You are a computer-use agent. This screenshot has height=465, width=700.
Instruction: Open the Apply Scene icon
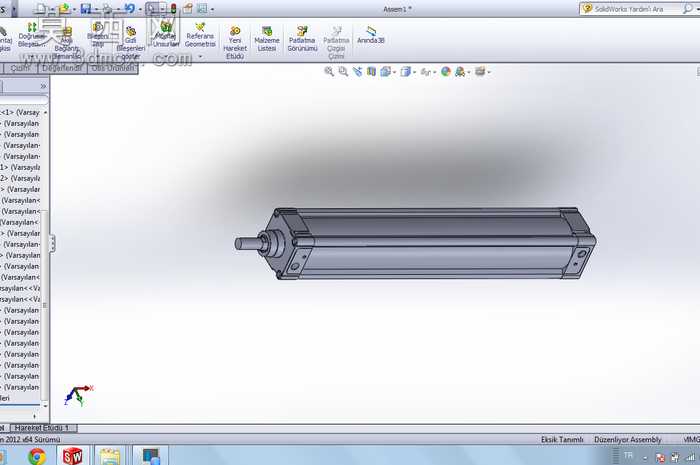coord(459,71)
